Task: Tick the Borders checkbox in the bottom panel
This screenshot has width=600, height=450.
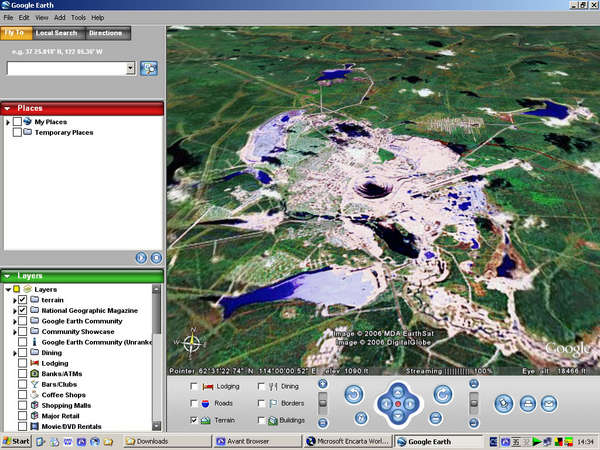Action: tap(261, 403)
